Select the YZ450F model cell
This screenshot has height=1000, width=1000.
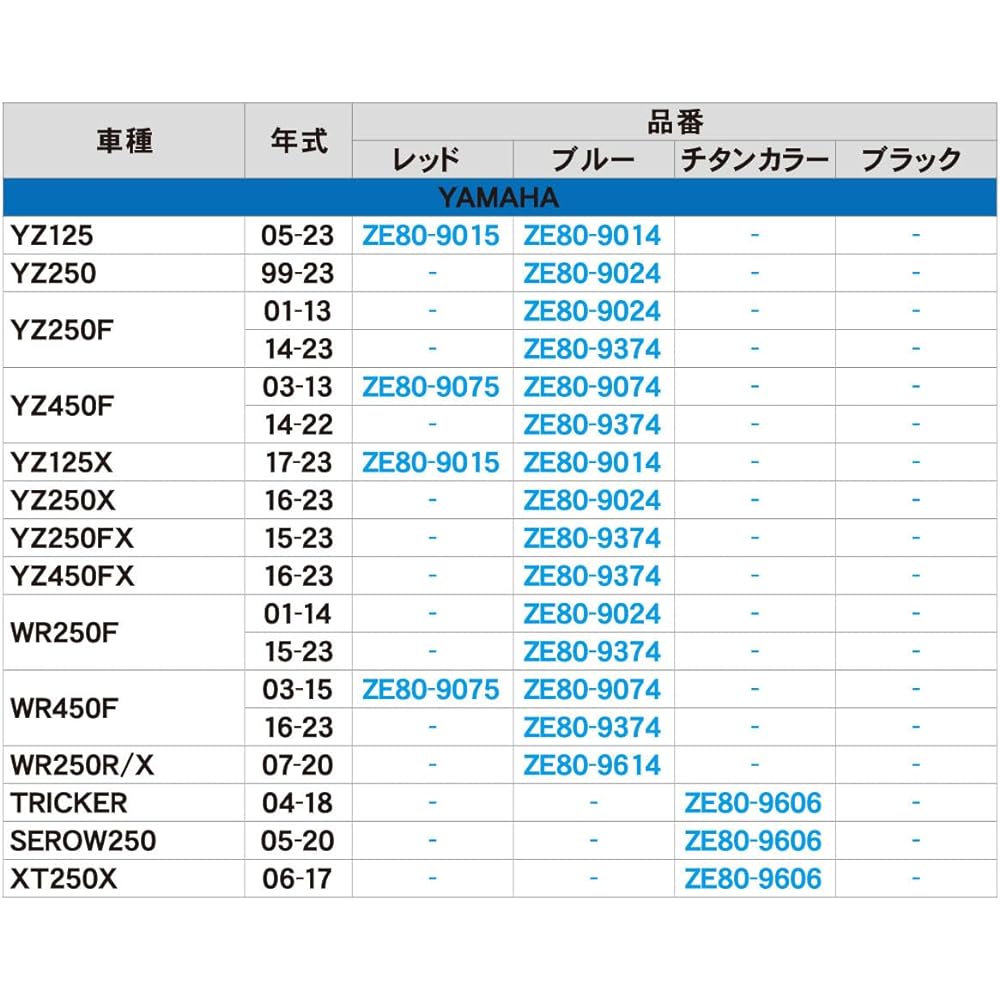click(124, 406)
